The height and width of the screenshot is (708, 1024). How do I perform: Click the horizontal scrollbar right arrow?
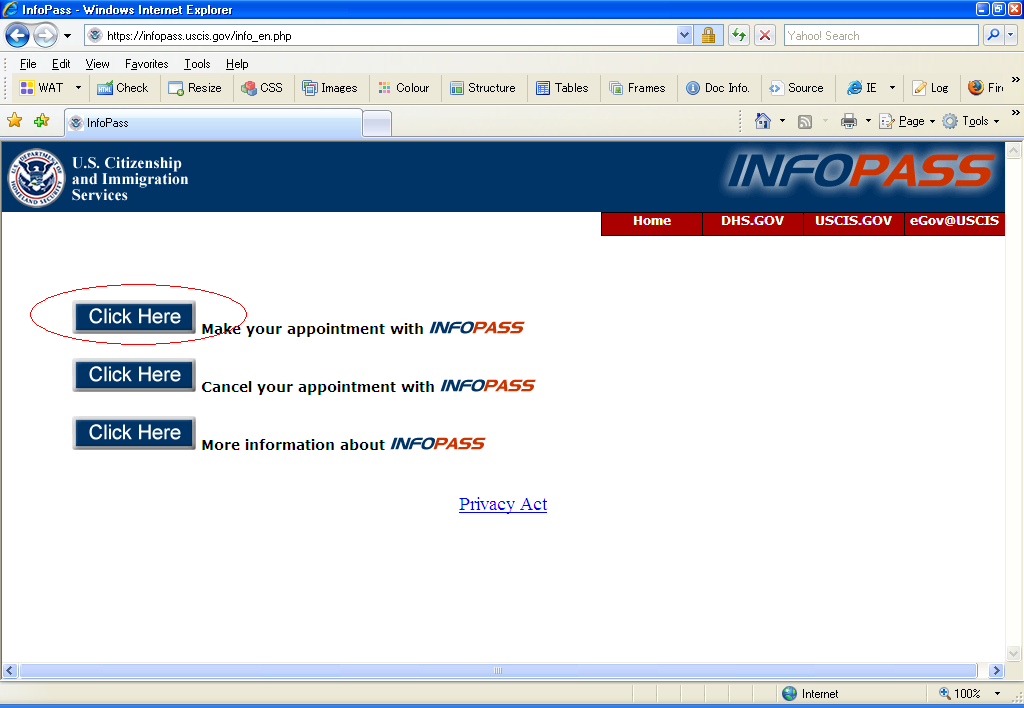point(996,671)
